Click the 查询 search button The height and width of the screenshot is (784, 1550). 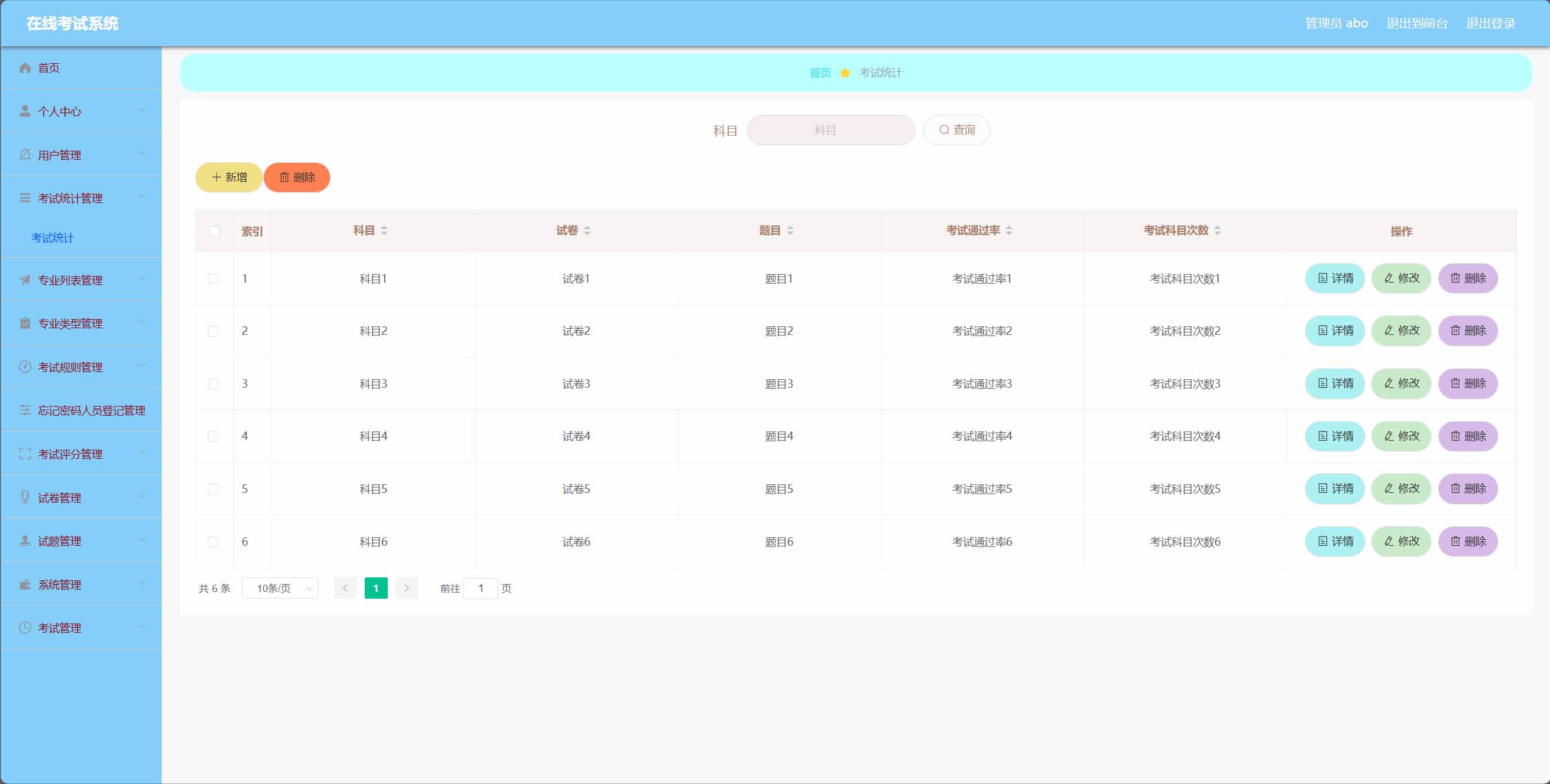[x=957, y=130]
